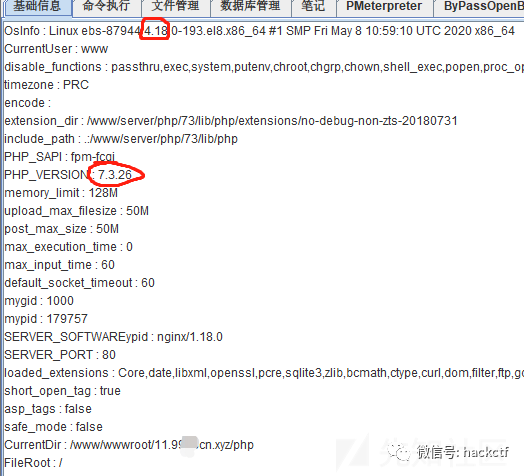Click the WeChat hackctf watermark icon
Image resolution: width=524 pixels, height=476 pixels.
pyautogui.click(x=399, y=453)
